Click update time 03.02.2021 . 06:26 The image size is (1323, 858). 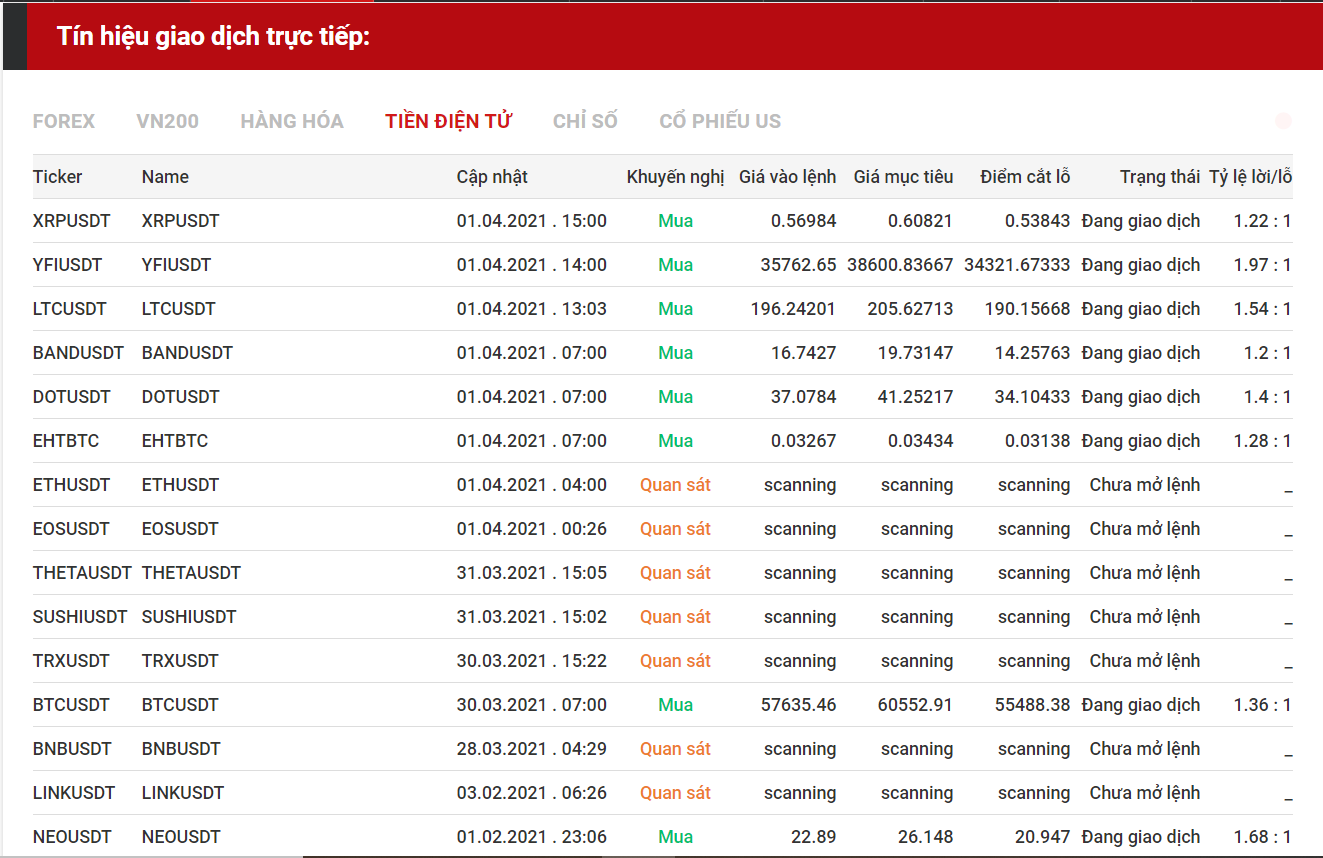[532, 793]
